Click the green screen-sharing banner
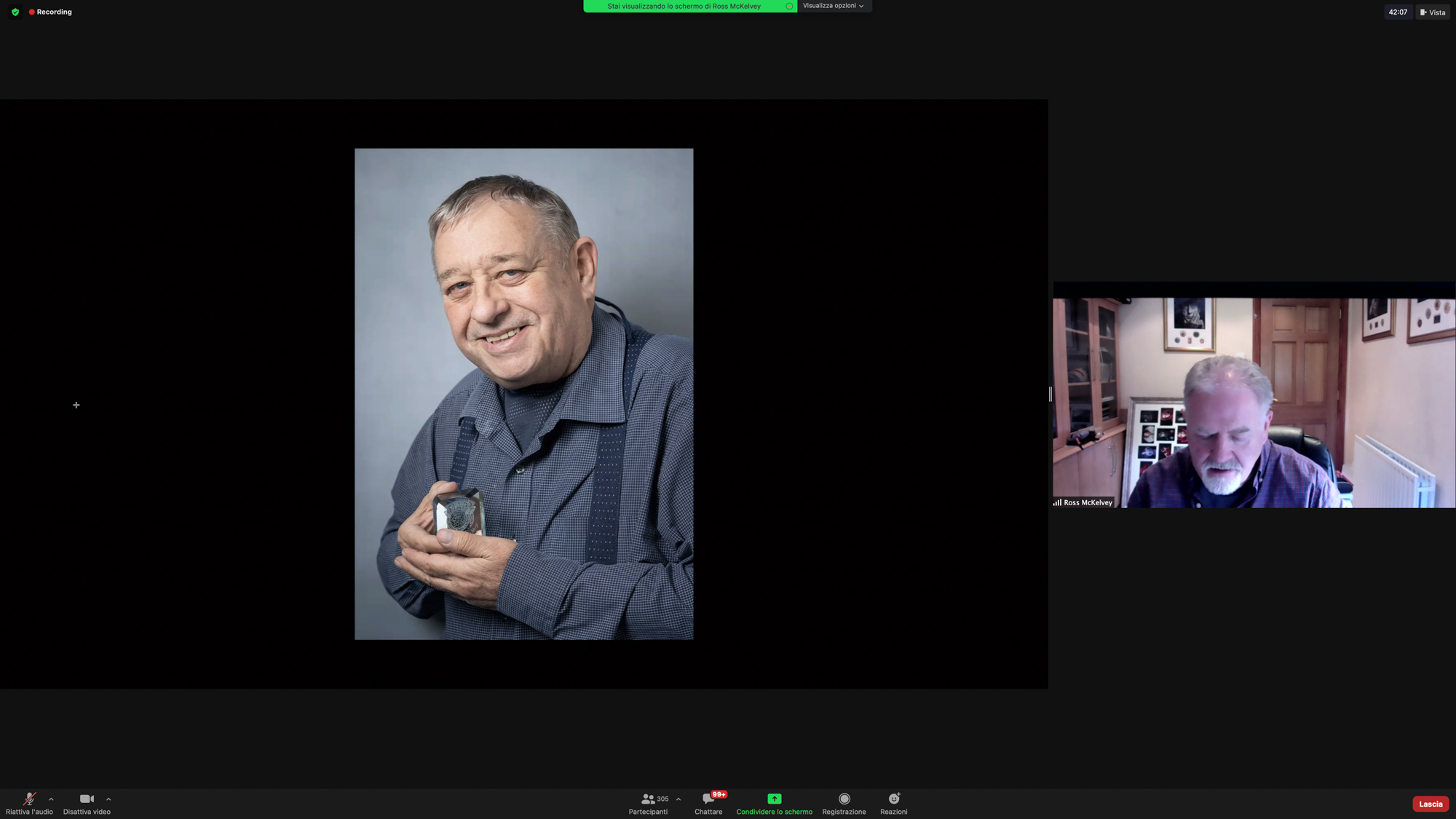The width and height of the screenshot is (1456, 819). (684, 6)
